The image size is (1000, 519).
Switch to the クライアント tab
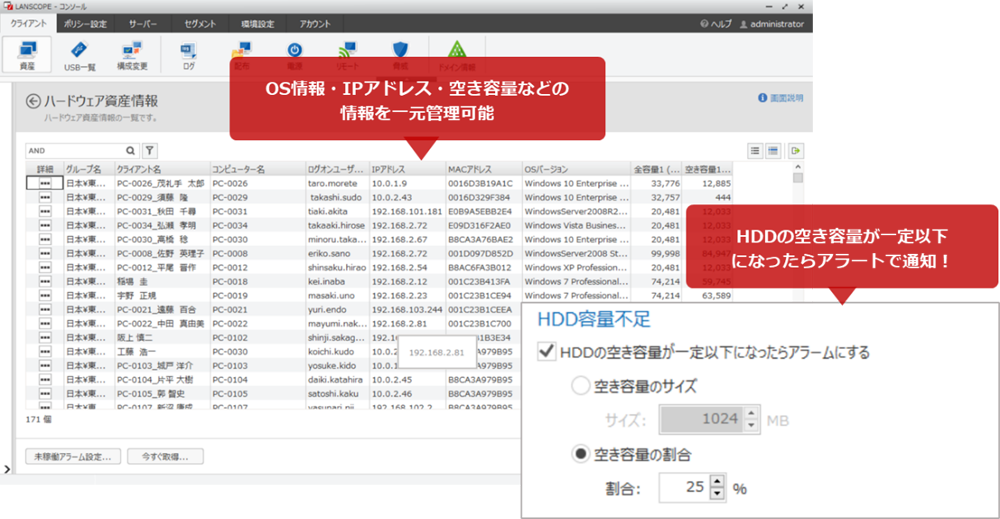tap(29, 24)
